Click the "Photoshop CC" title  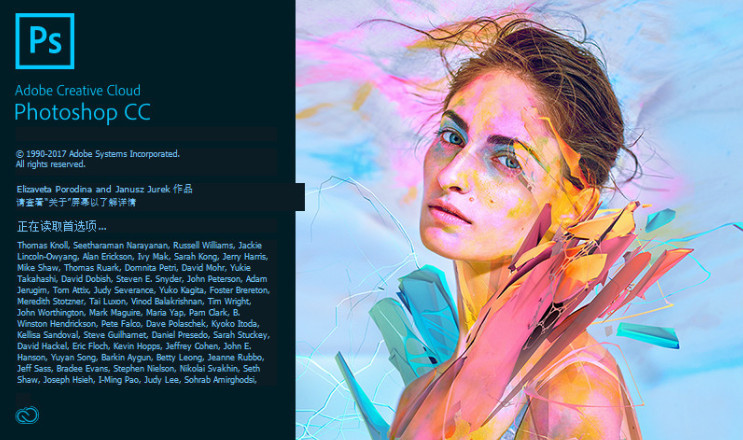[82, 113]
